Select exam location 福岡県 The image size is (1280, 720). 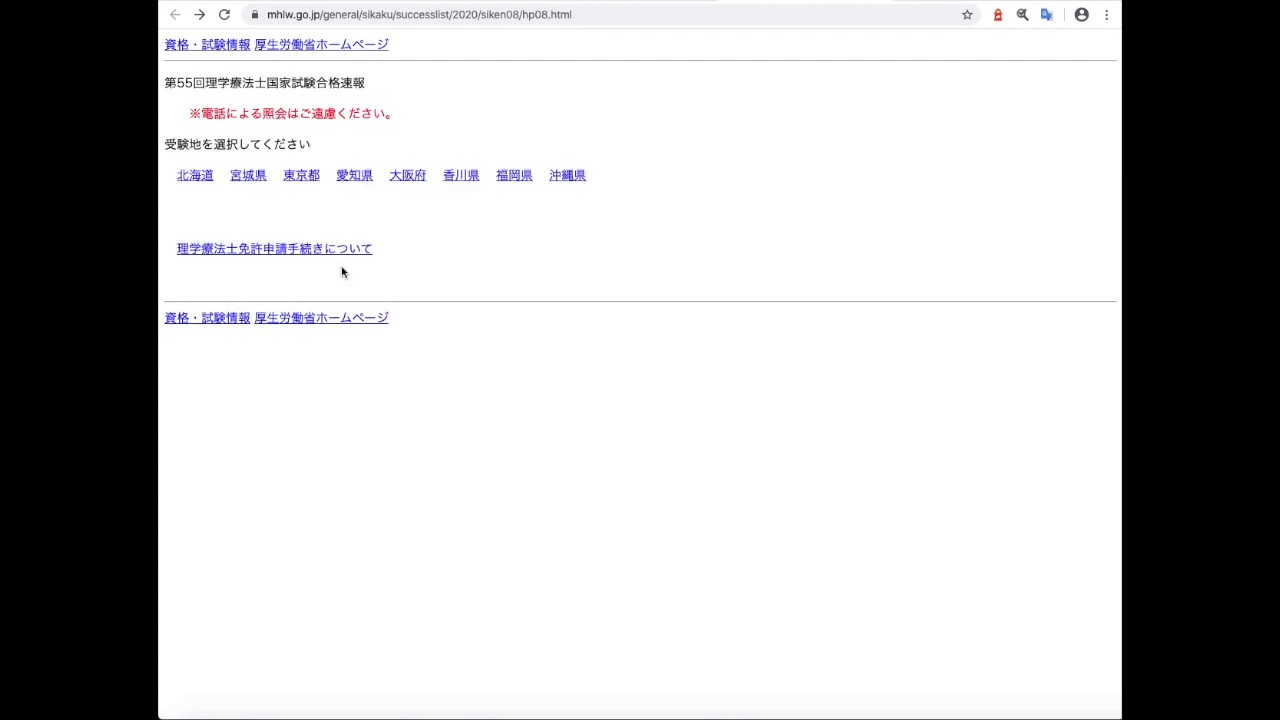coord(514,175)
